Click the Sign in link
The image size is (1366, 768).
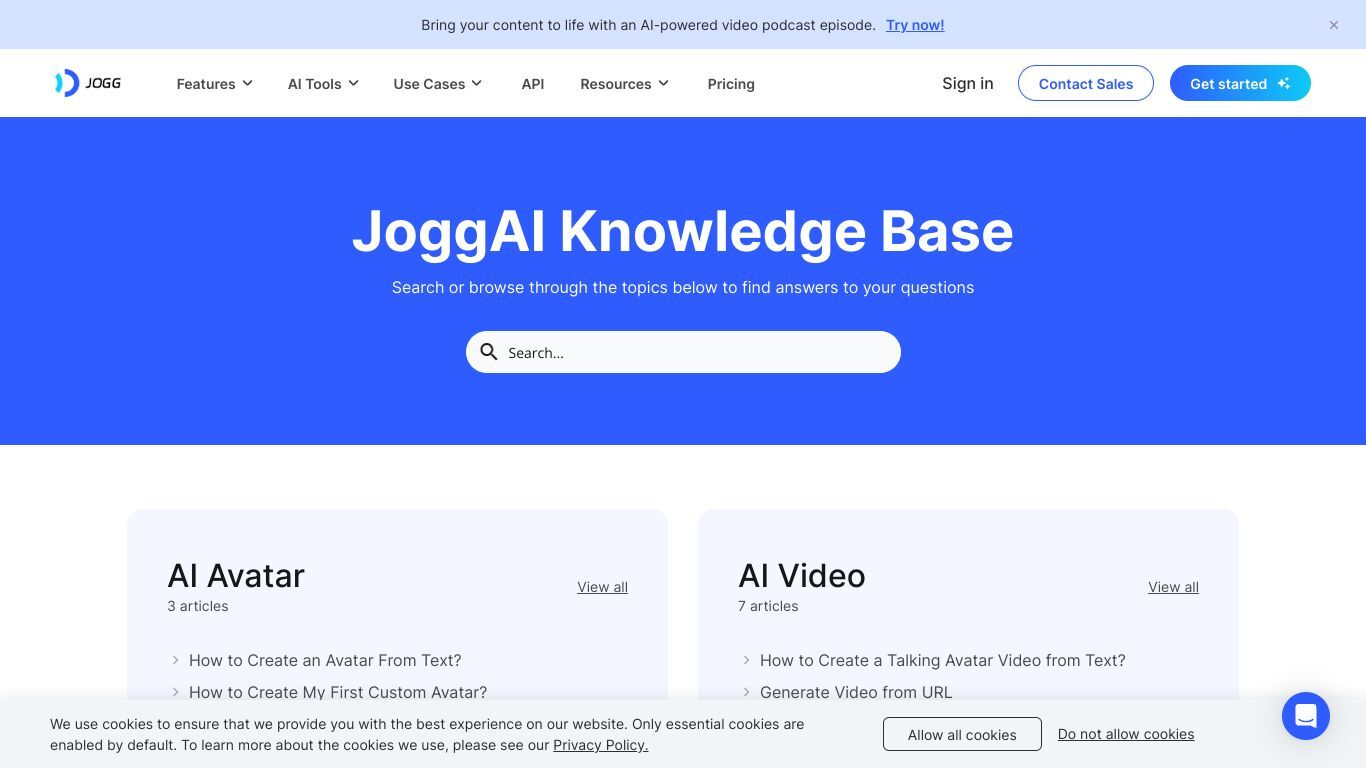968,83
